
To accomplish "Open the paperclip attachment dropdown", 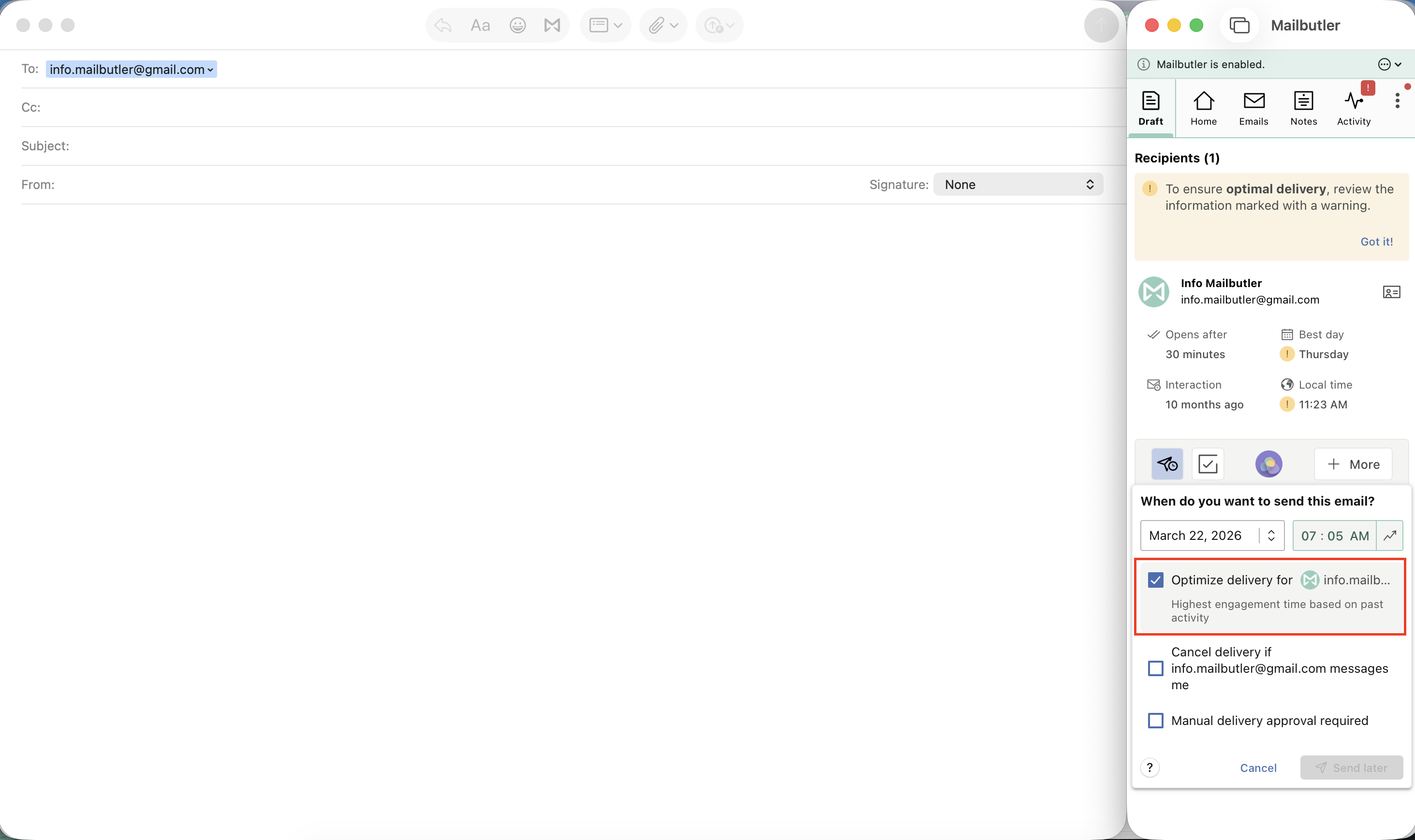I will [663, 25].
